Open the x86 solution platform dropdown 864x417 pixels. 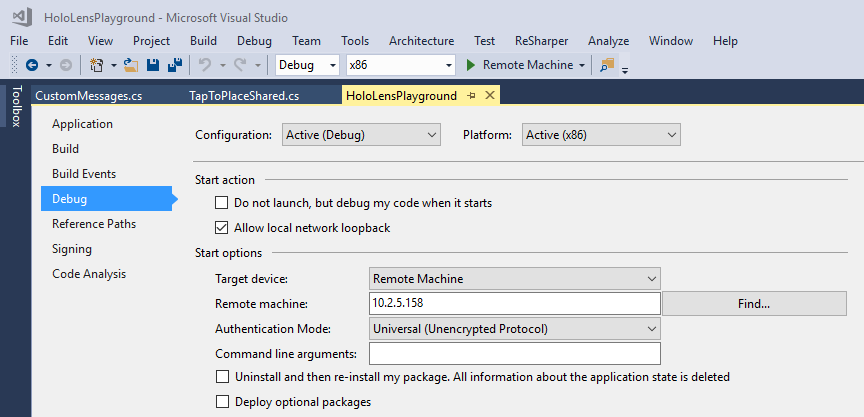[x=401, y=65]
